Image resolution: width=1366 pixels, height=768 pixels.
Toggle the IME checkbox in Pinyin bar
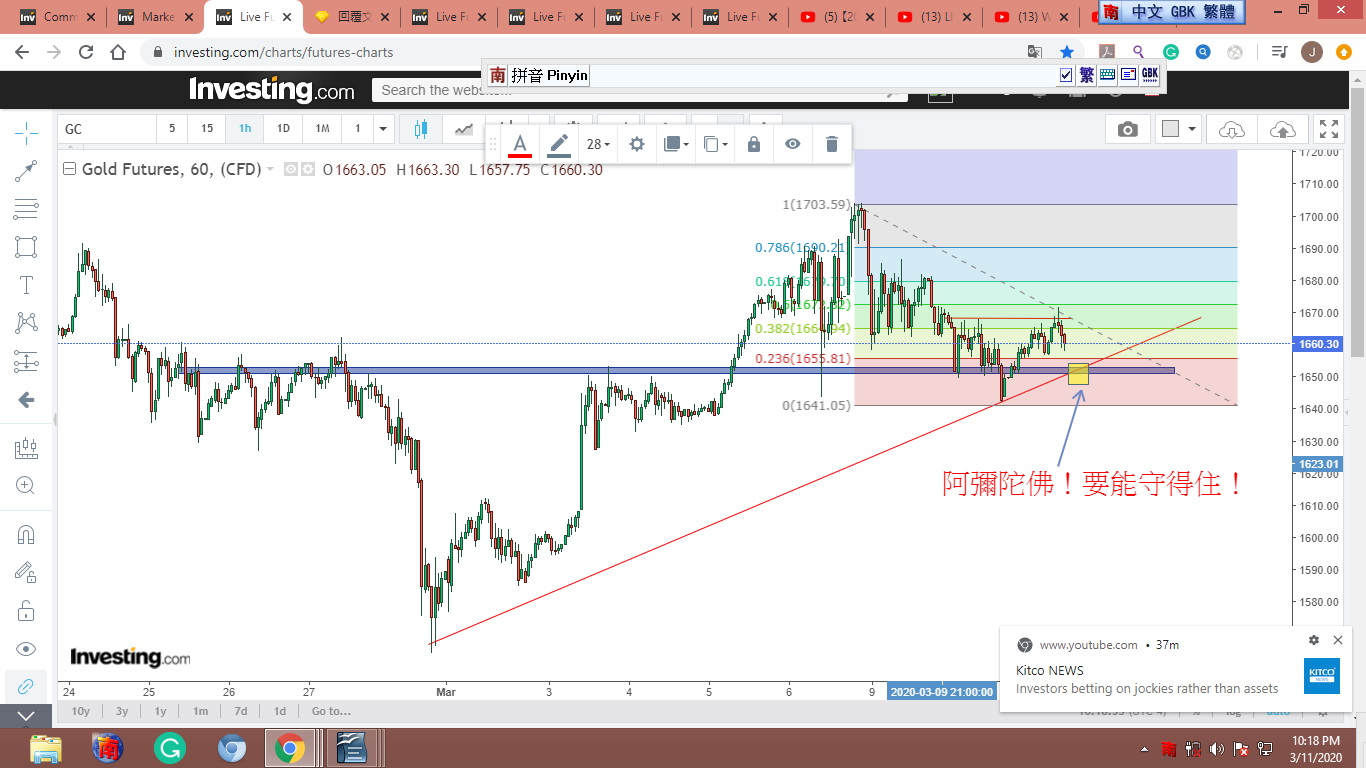click(1066, 75)
